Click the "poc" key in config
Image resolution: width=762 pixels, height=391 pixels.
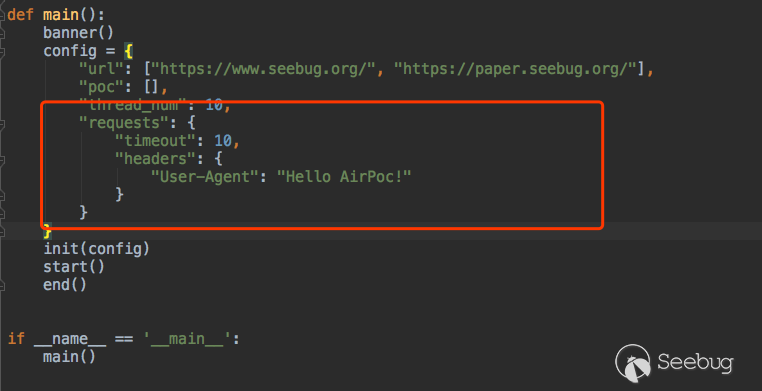click(101, 87)
